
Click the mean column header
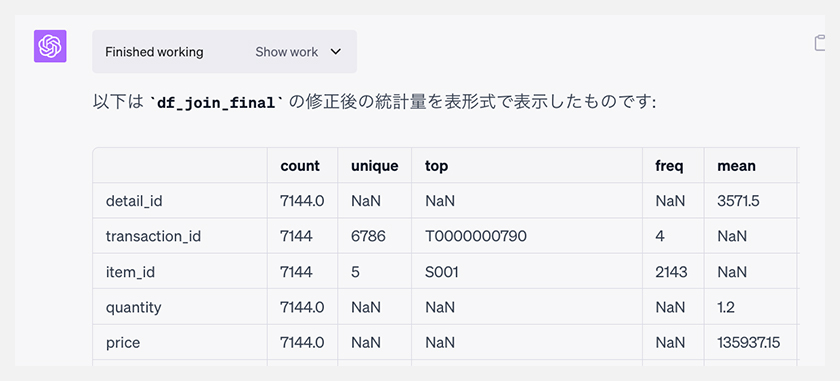(x=737, y=166)
